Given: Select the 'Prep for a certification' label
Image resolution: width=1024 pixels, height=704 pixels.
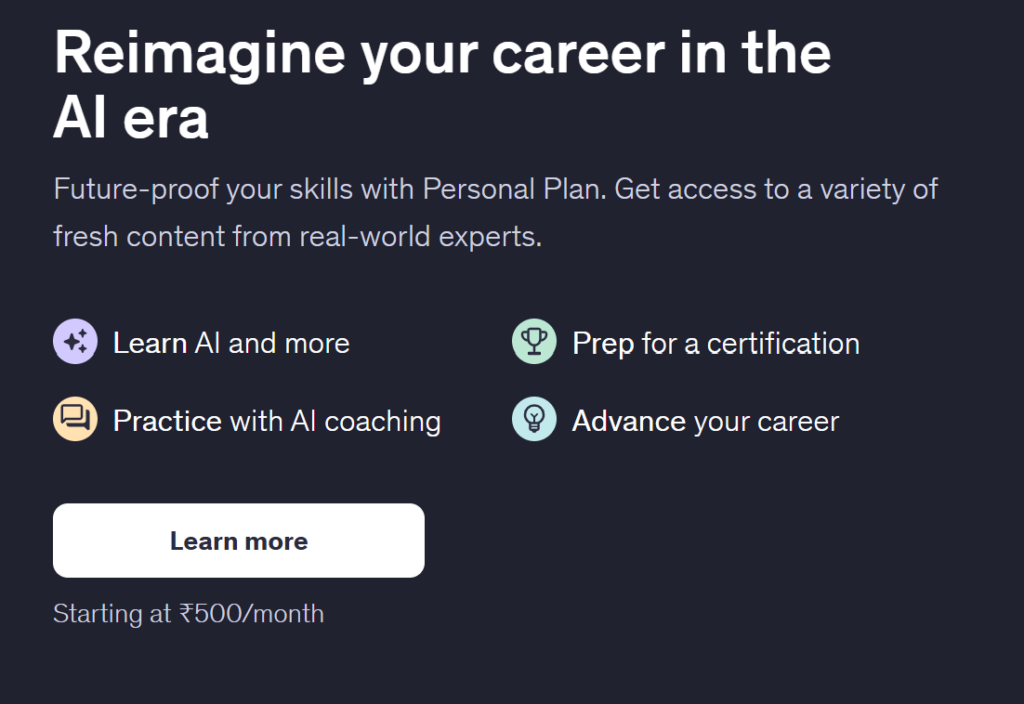Looking at the screenshot, I should (715, 343).
